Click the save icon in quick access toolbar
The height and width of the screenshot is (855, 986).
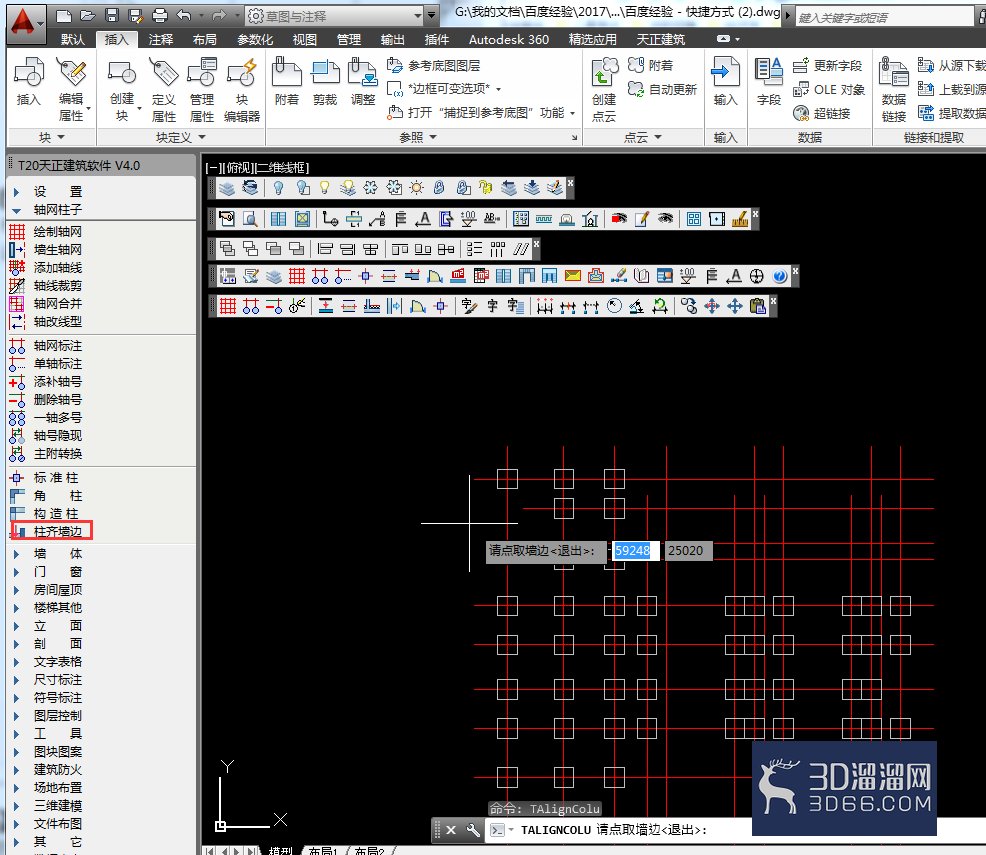(112, 16)
